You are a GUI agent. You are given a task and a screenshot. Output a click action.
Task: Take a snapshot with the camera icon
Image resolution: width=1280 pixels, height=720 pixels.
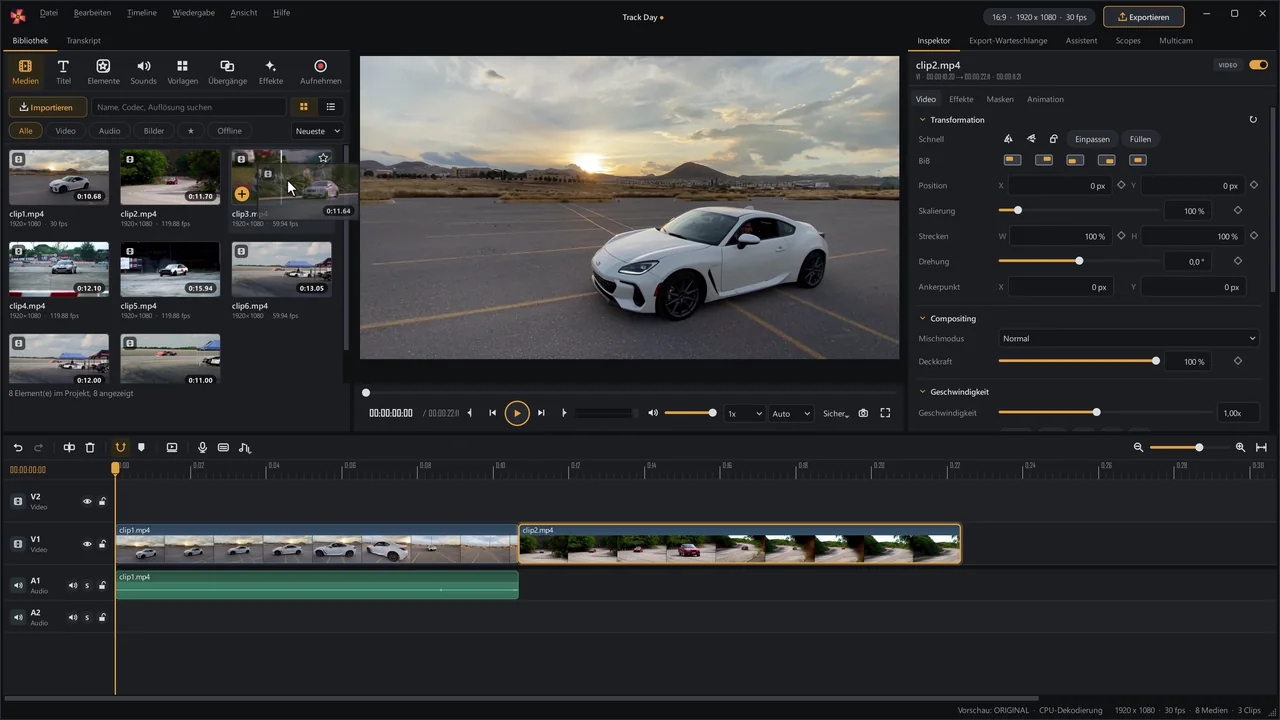point(863,413)
